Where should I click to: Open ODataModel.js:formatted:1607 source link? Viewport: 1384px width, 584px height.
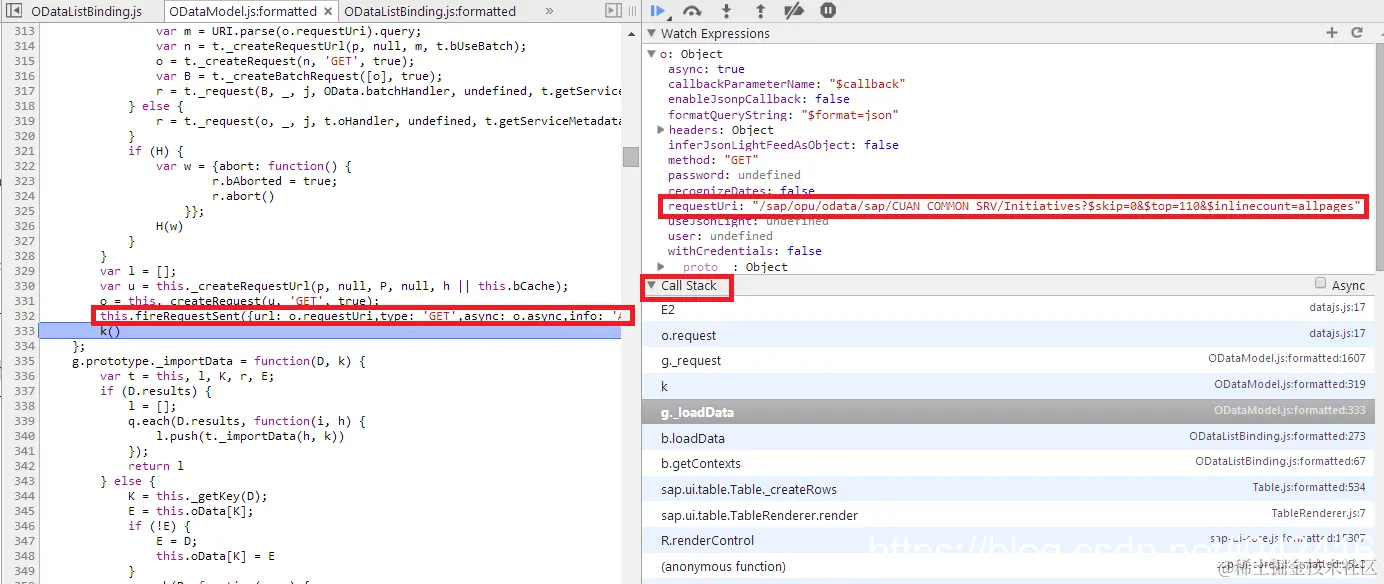click(1287, 358)
